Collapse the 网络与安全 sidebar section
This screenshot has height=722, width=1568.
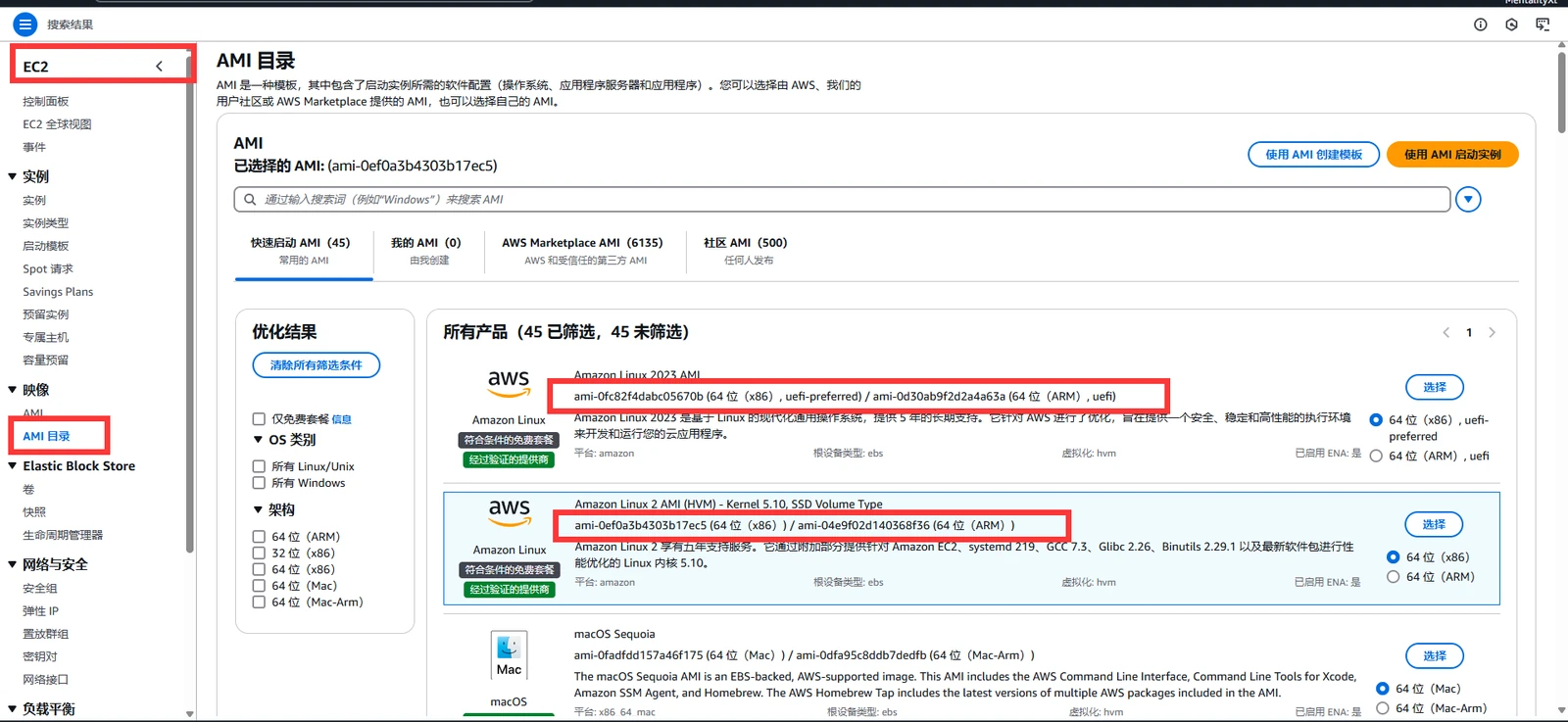point(13,564)
